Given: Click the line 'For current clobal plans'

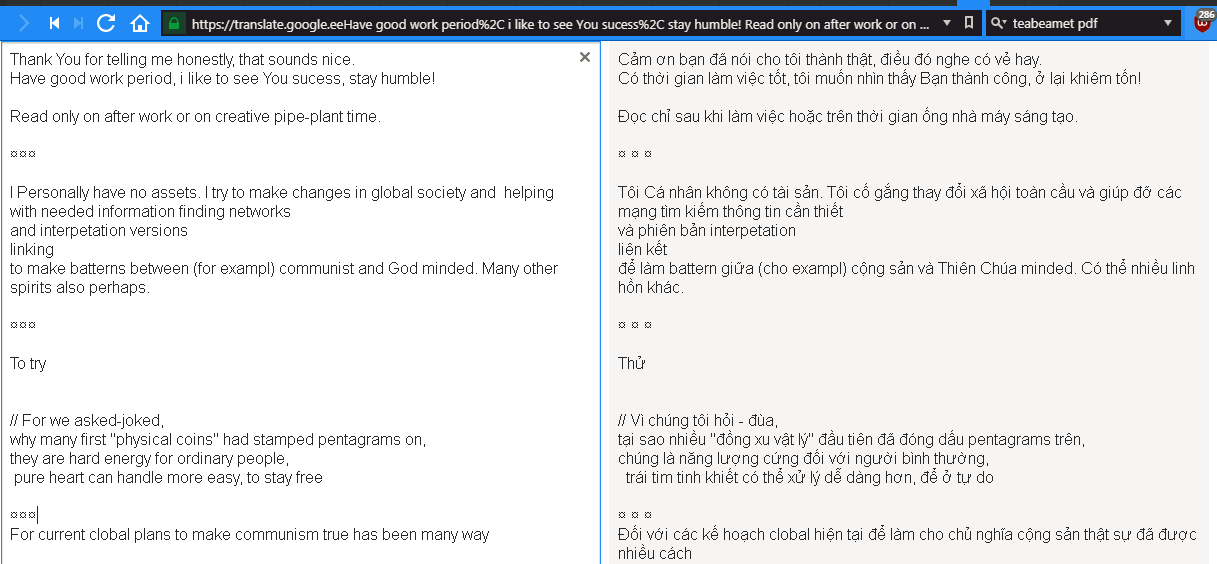Looking at the screenshot, I should (250, 535).
